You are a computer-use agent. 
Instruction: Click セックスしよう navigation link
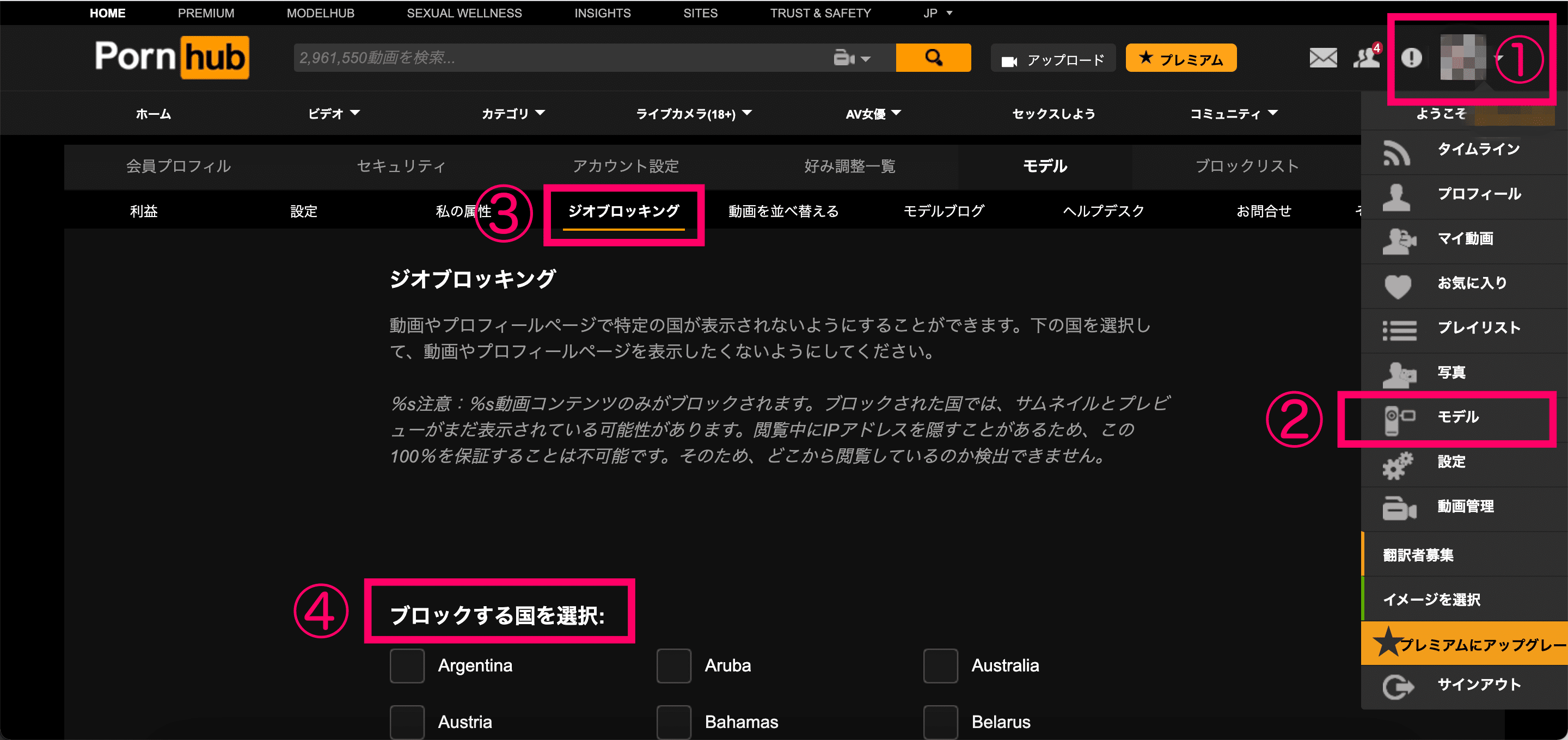pos(1053,114)
